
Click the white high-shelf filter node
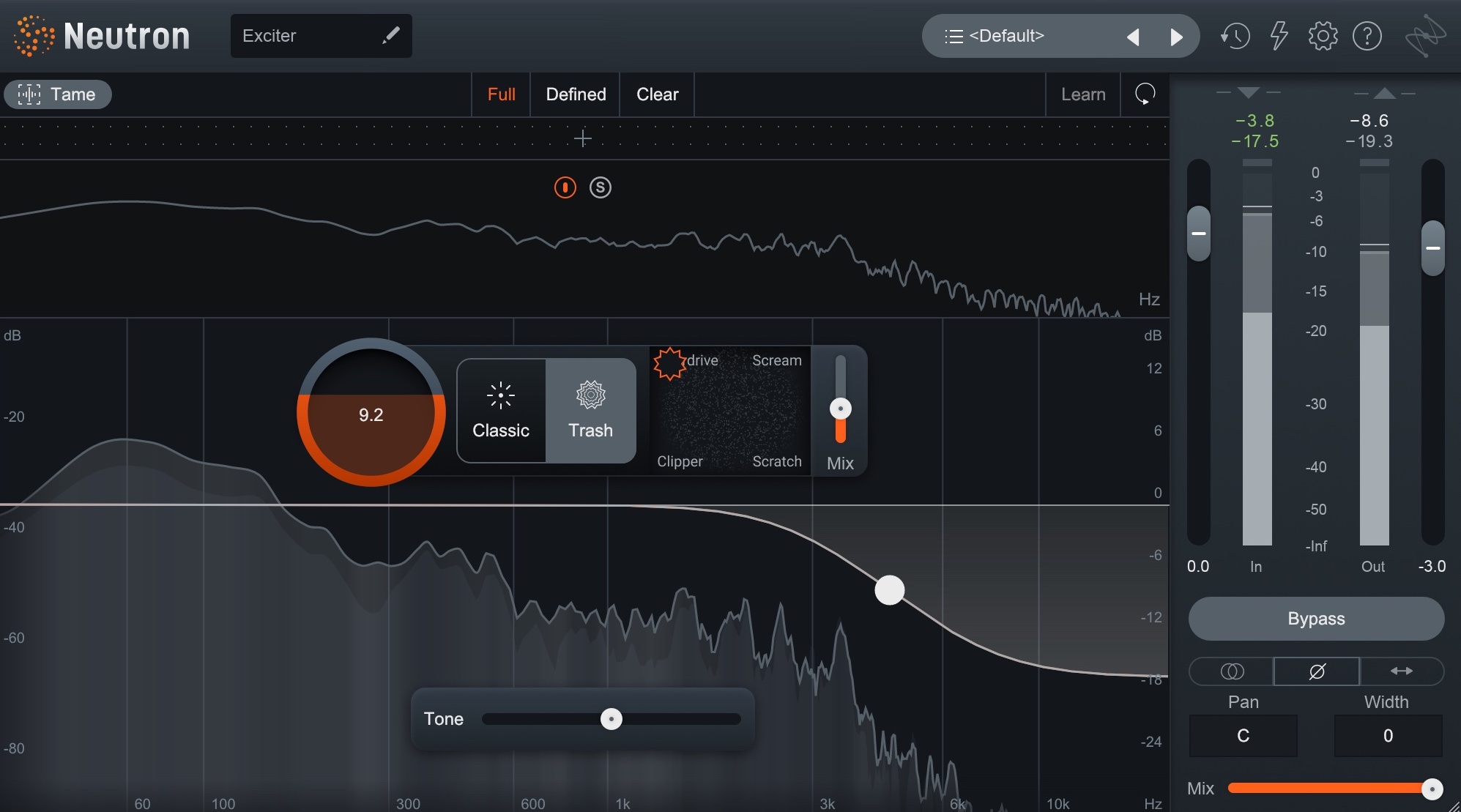(890, 590)
